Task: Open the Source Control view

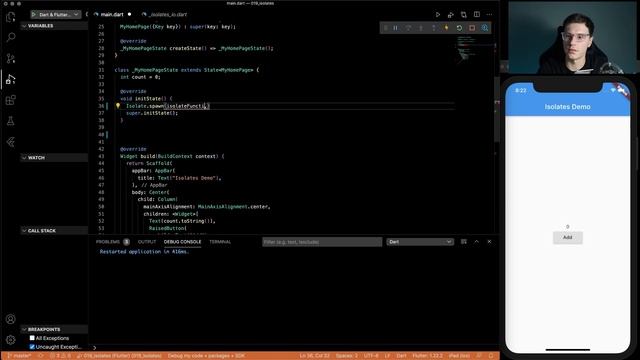Action: [11, 58]
